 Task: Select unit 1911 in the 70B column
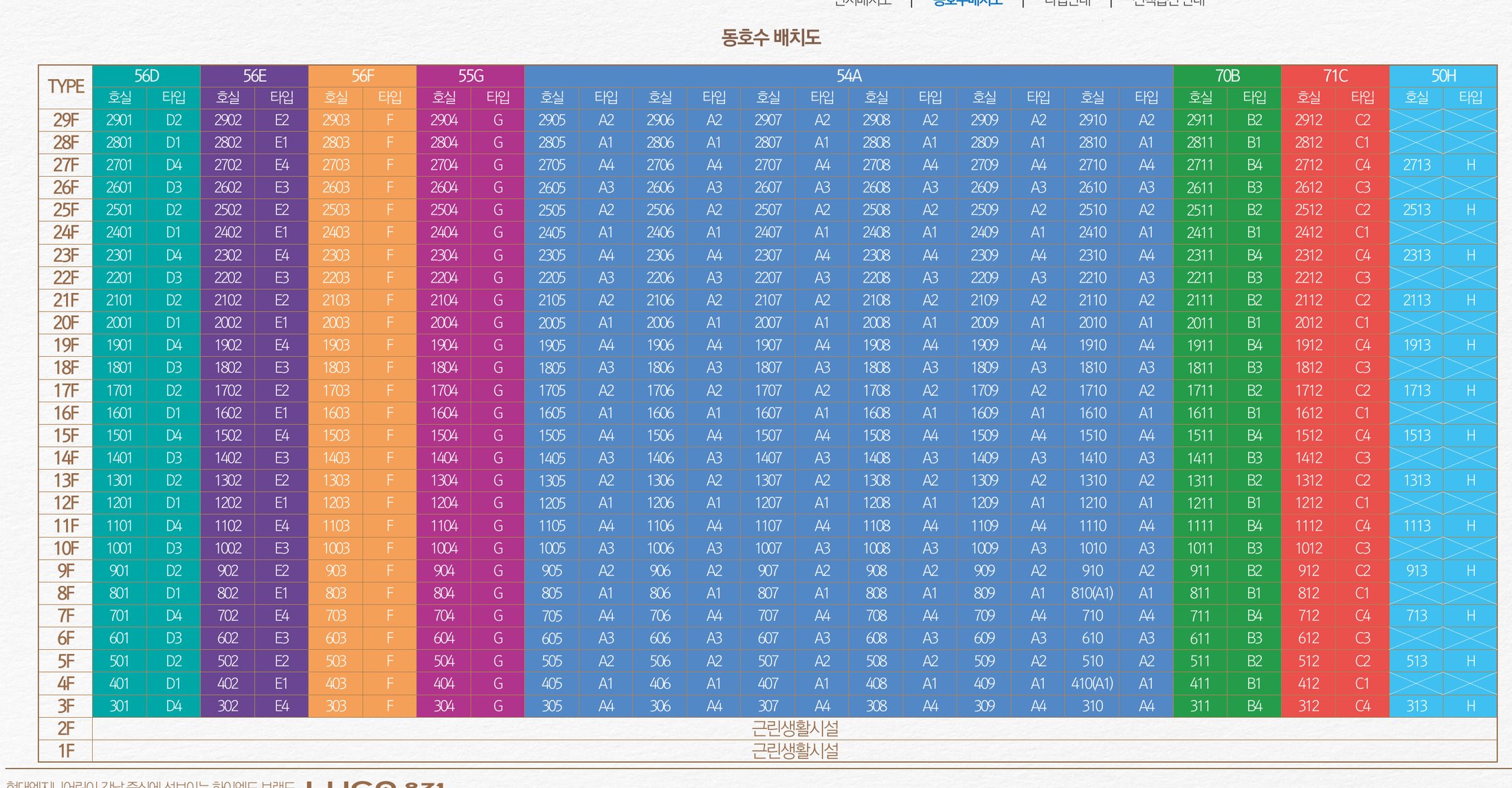click(1200, 345)
